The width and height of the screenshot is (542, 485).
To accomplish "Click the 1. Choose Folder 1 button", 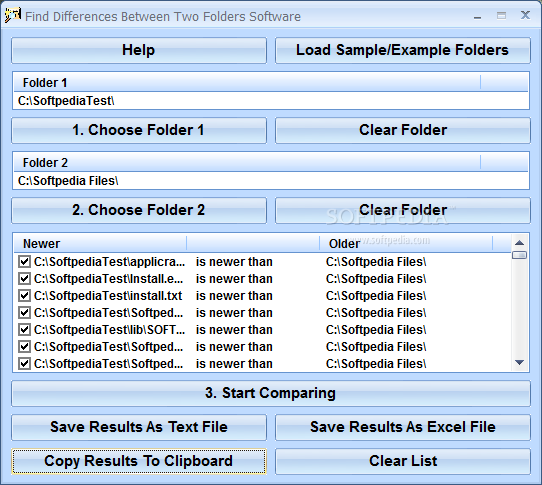I will pyautogui.click(x=139, y=130).
